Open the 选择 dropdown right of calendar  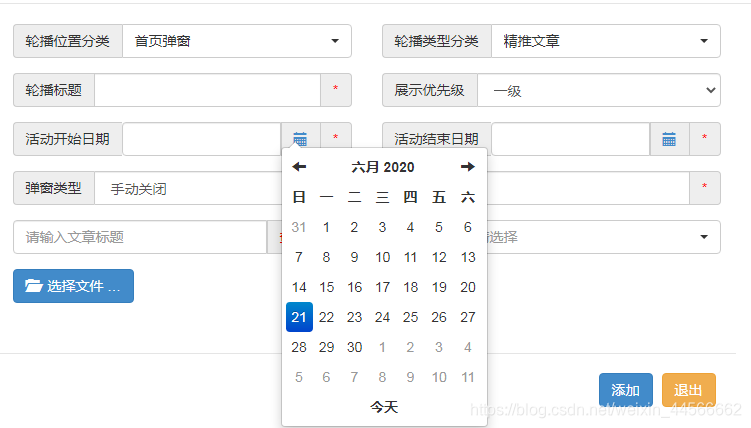[603, 237]
